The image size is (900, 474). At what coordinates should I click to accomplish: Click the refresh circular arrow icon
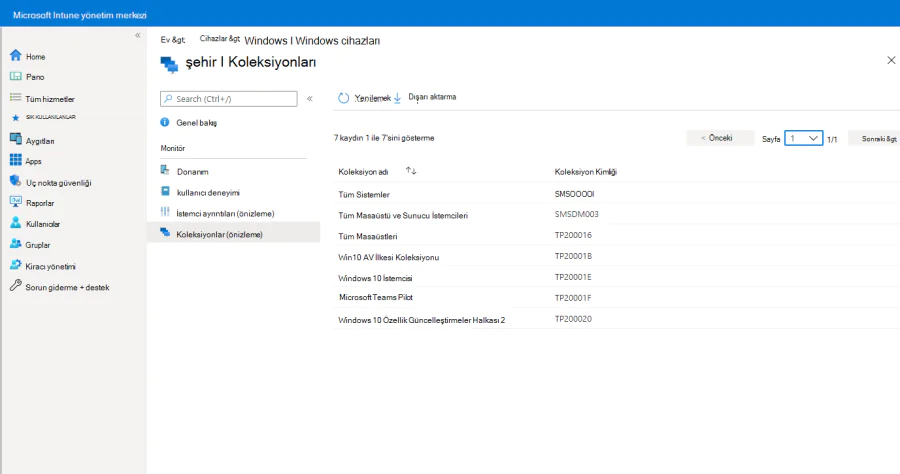click(x=343, y=98)
